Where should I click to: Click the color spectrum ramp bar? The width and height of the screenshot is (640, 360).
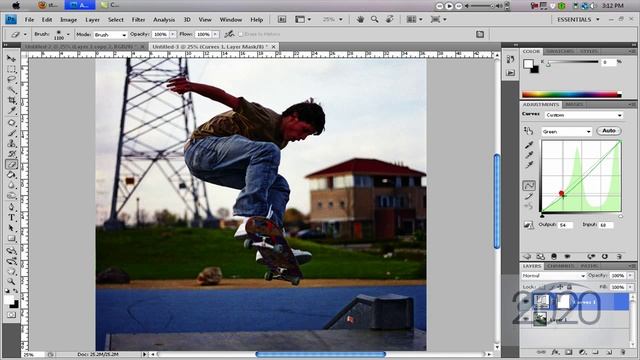click(571, 95)
